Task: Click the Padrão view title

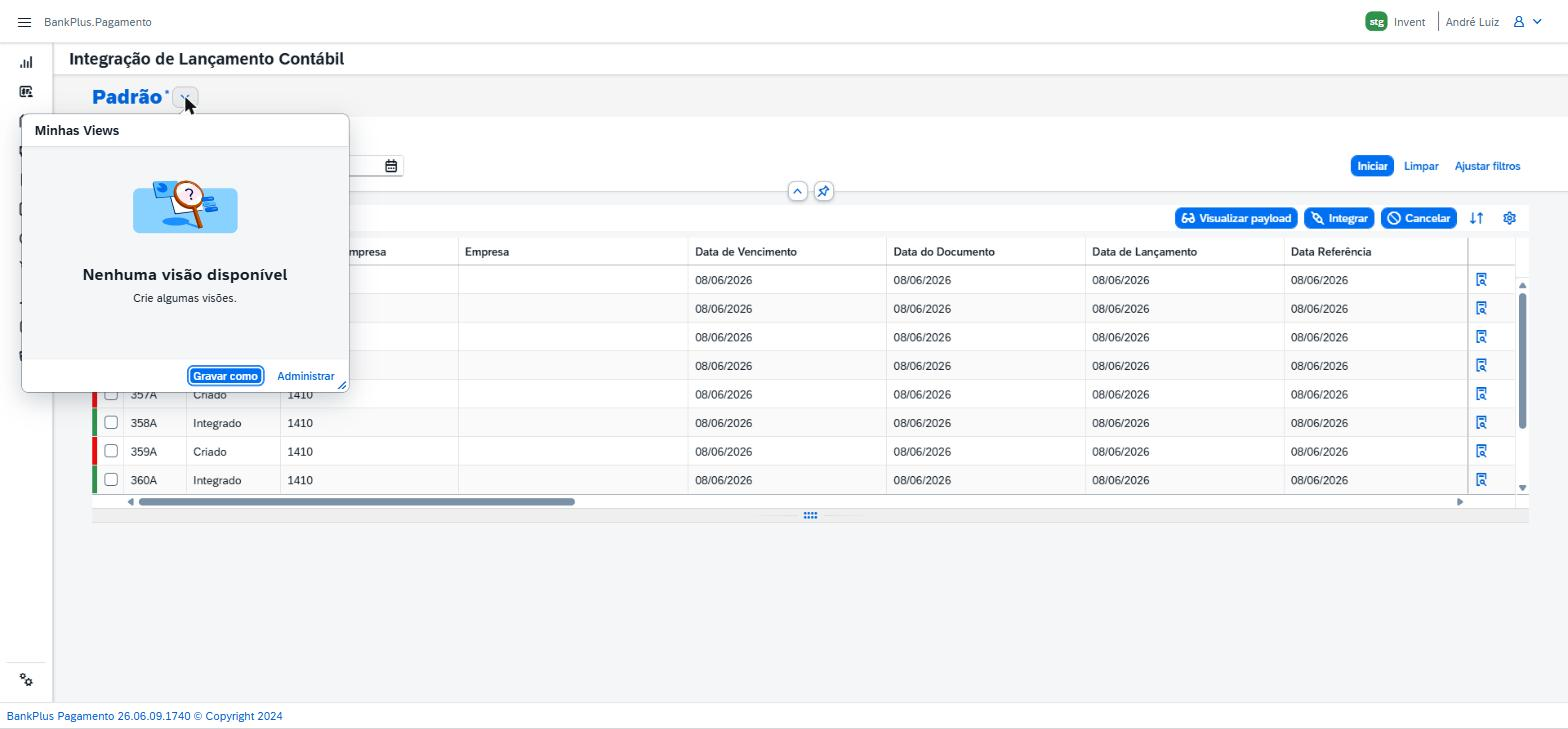Action: 127,97
